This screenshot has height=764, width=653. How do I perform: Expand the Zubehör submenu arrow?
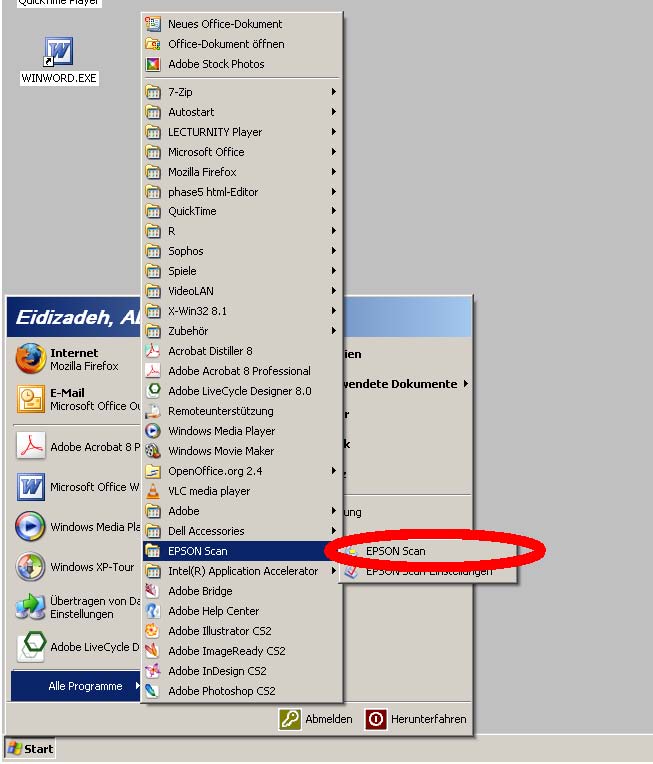click(333, 331)
